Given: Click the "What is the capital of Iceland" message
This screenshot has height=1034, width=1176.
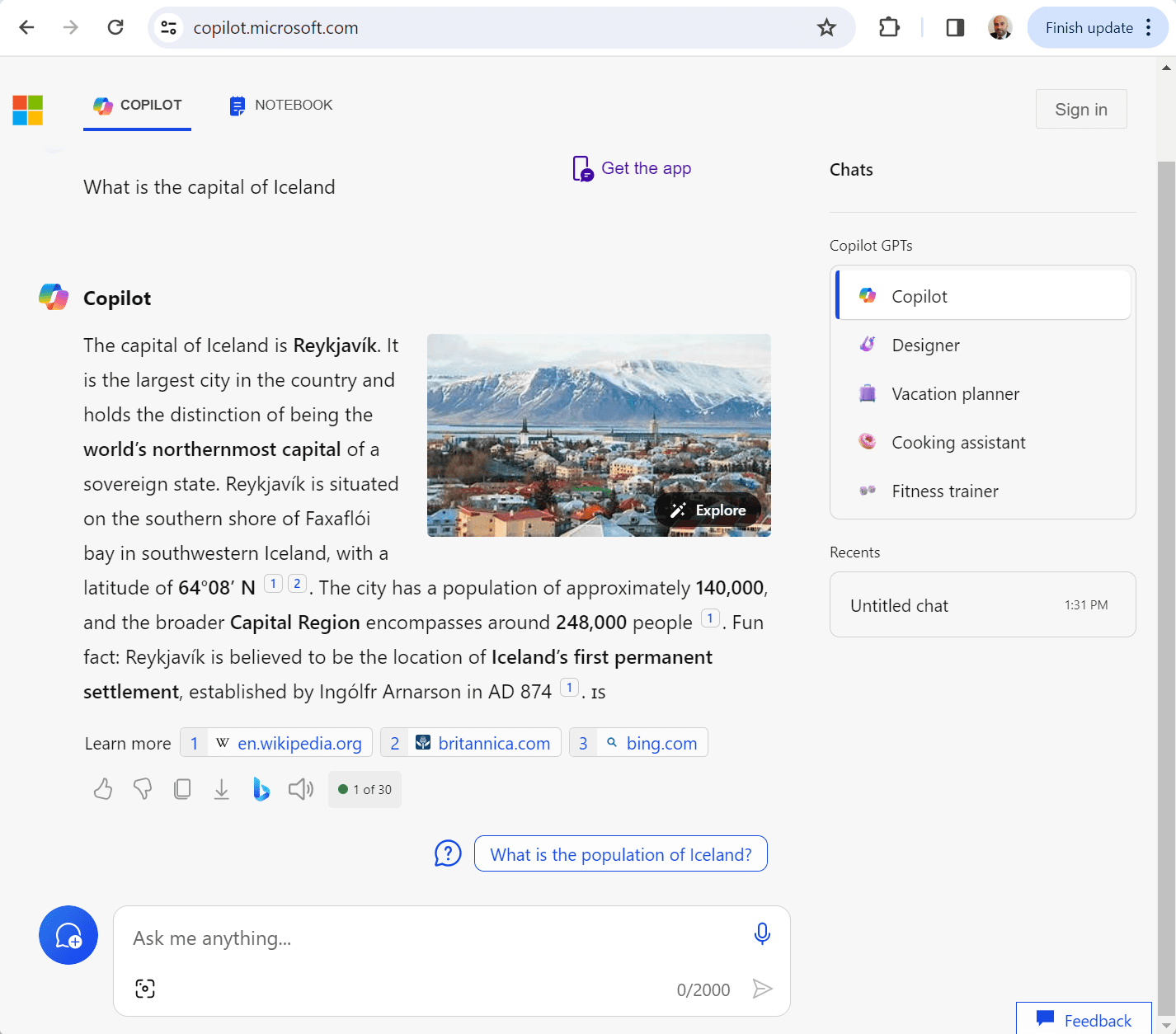Looking at the screenshot, I should [x=209, y=187].
